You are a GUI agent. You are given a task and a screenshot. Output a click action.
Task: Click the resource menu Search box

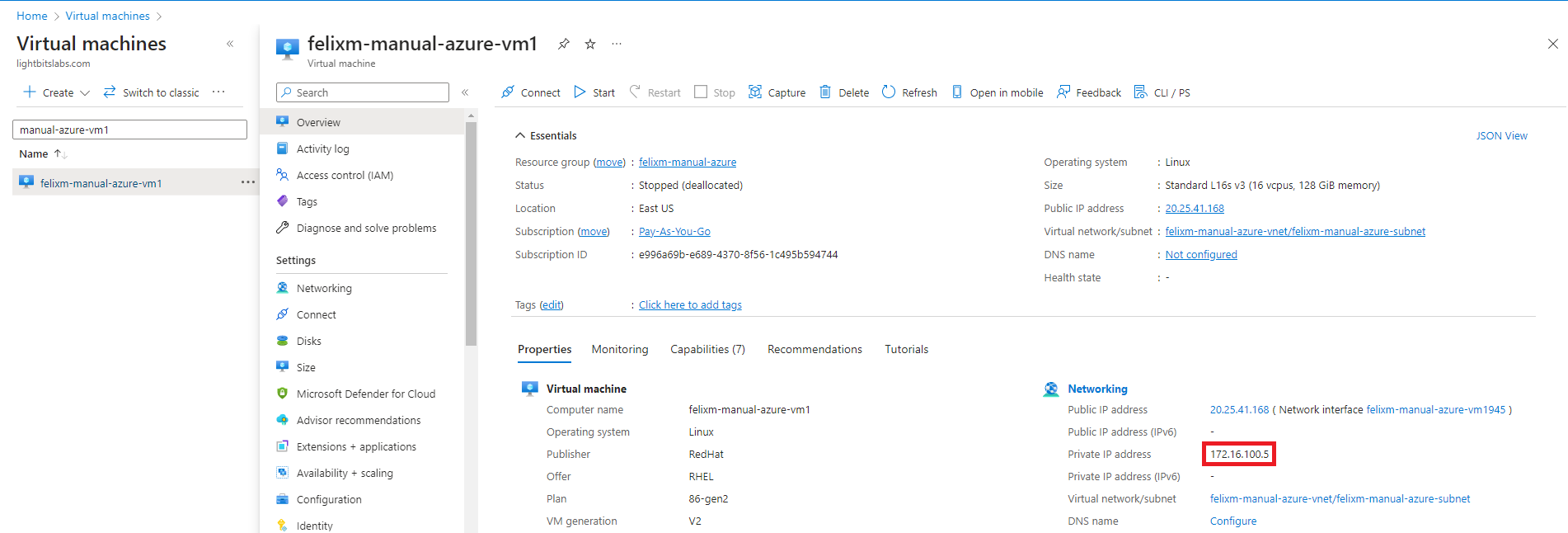[363, 92]
